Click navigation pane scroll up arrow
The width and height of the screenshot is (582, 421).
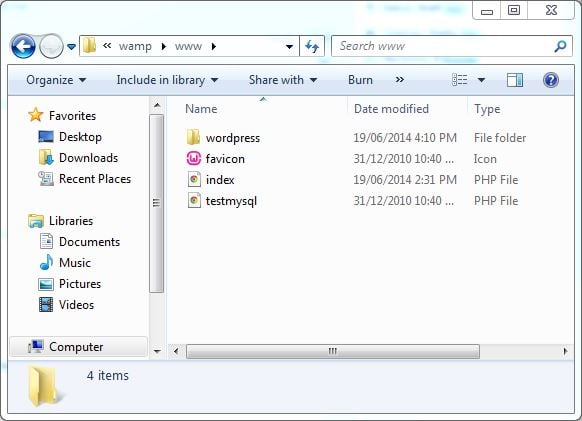[157, 106]
